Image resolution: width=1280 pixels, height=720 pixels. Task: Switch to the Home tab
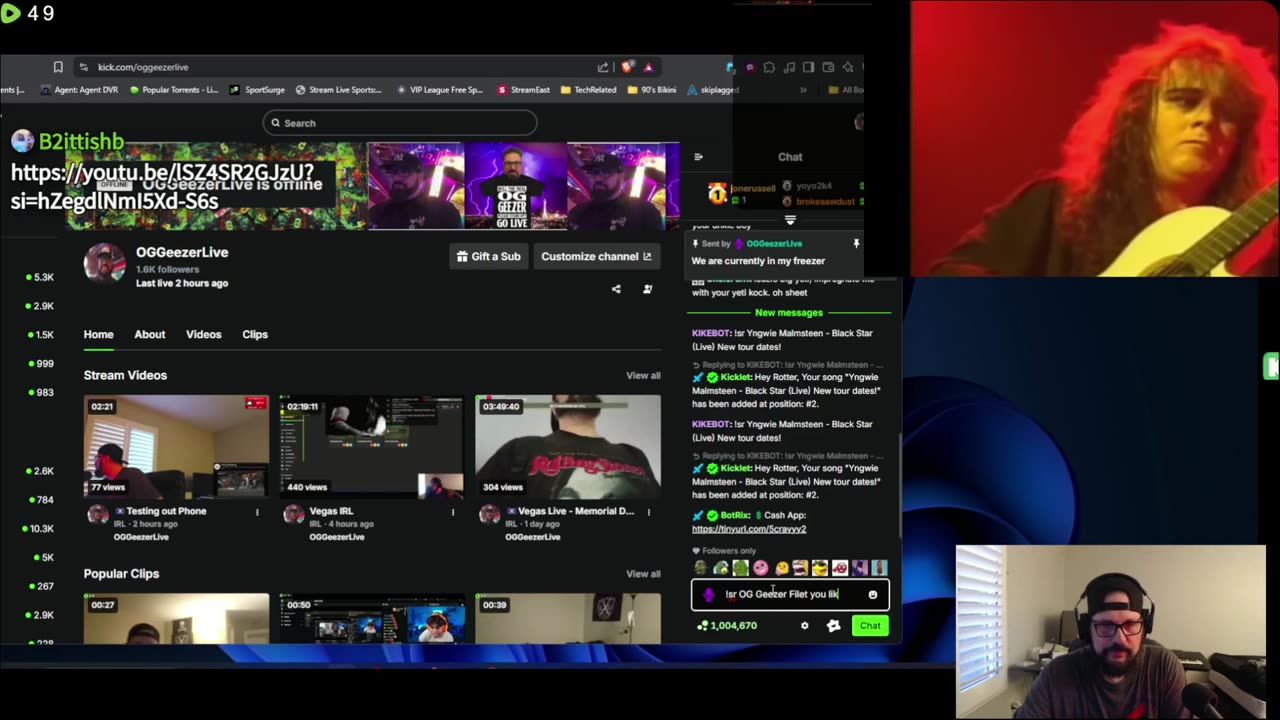(98, 334)
